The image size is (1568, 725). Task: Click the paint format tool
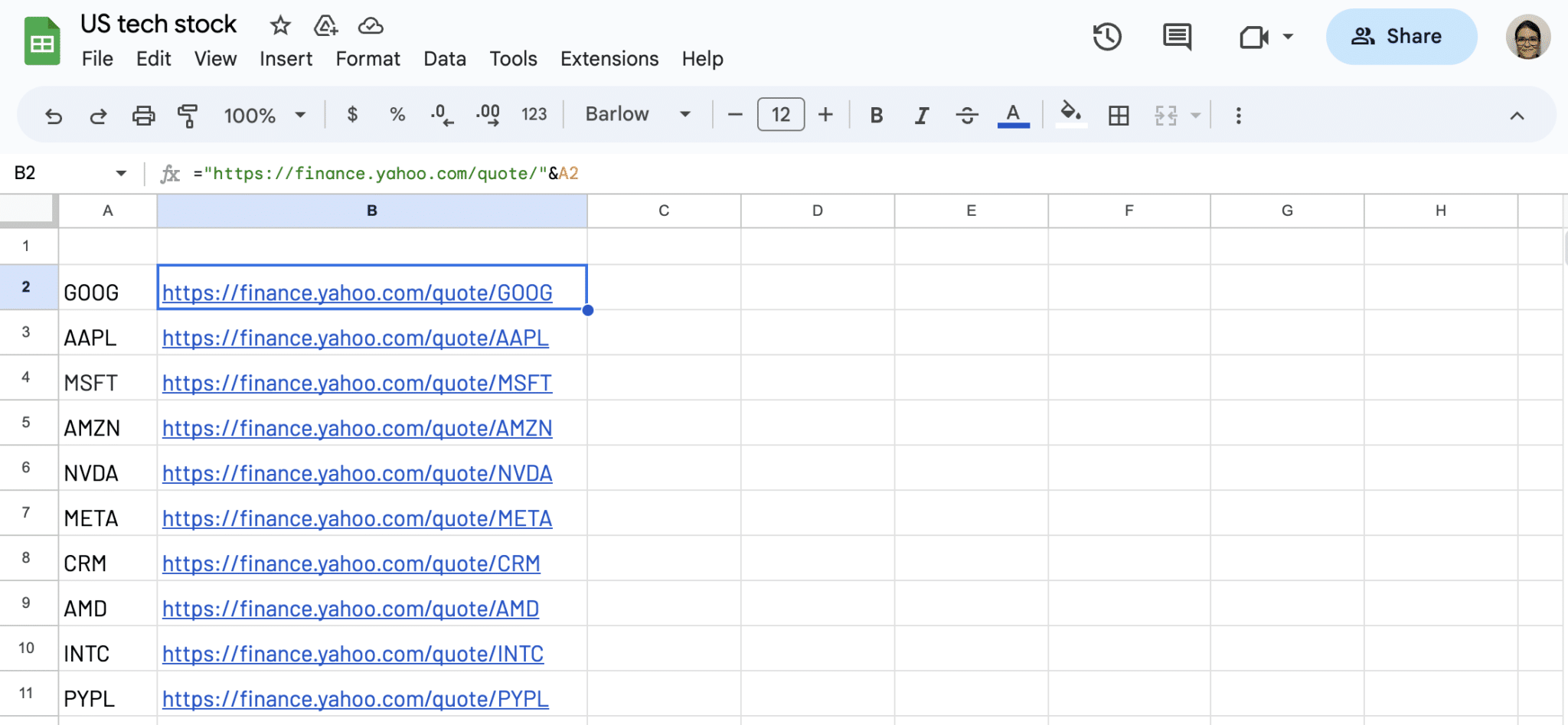pos(187,115)
